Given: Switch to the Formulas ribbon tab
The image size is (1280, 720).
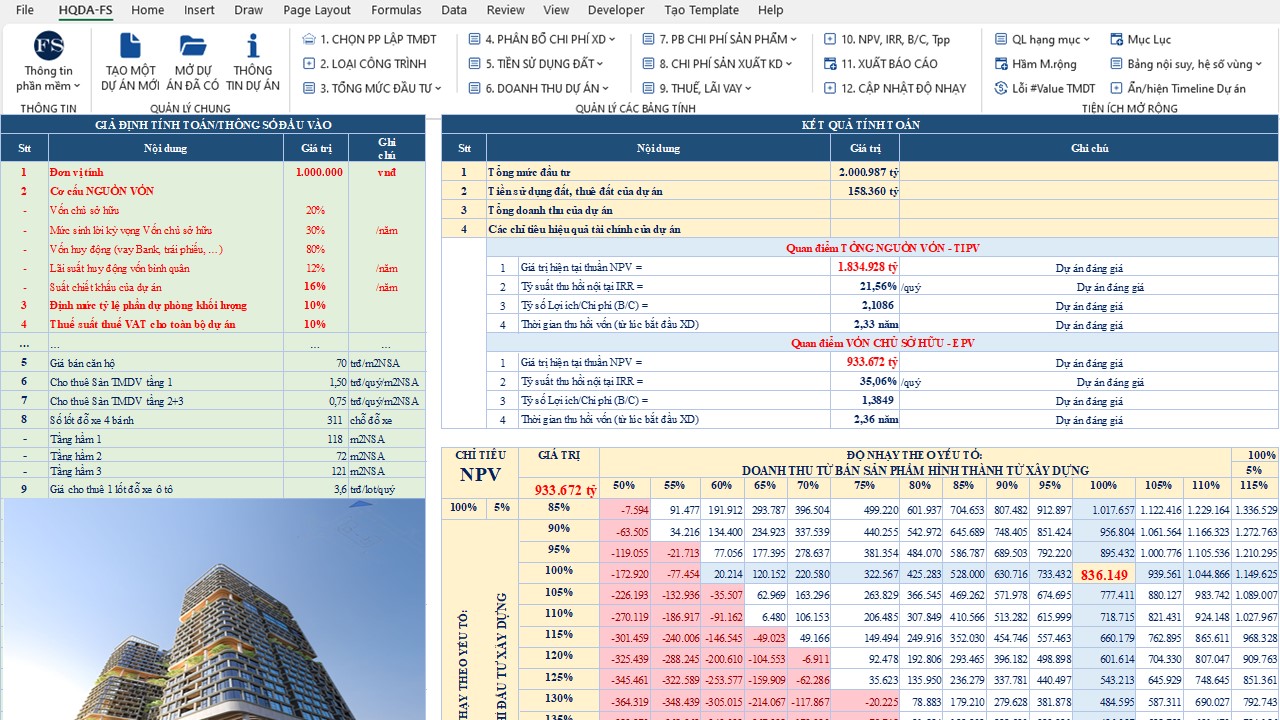Looking at the screenshot, I should (396, 10).
